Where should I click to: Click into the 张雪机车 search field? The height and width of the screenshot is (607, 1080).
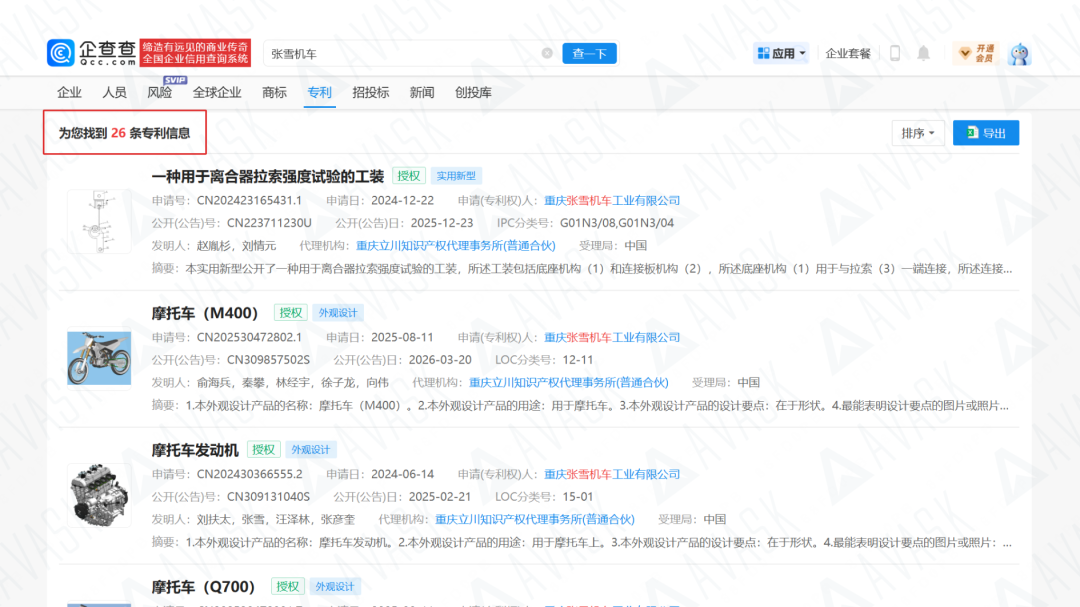point(404,53)
